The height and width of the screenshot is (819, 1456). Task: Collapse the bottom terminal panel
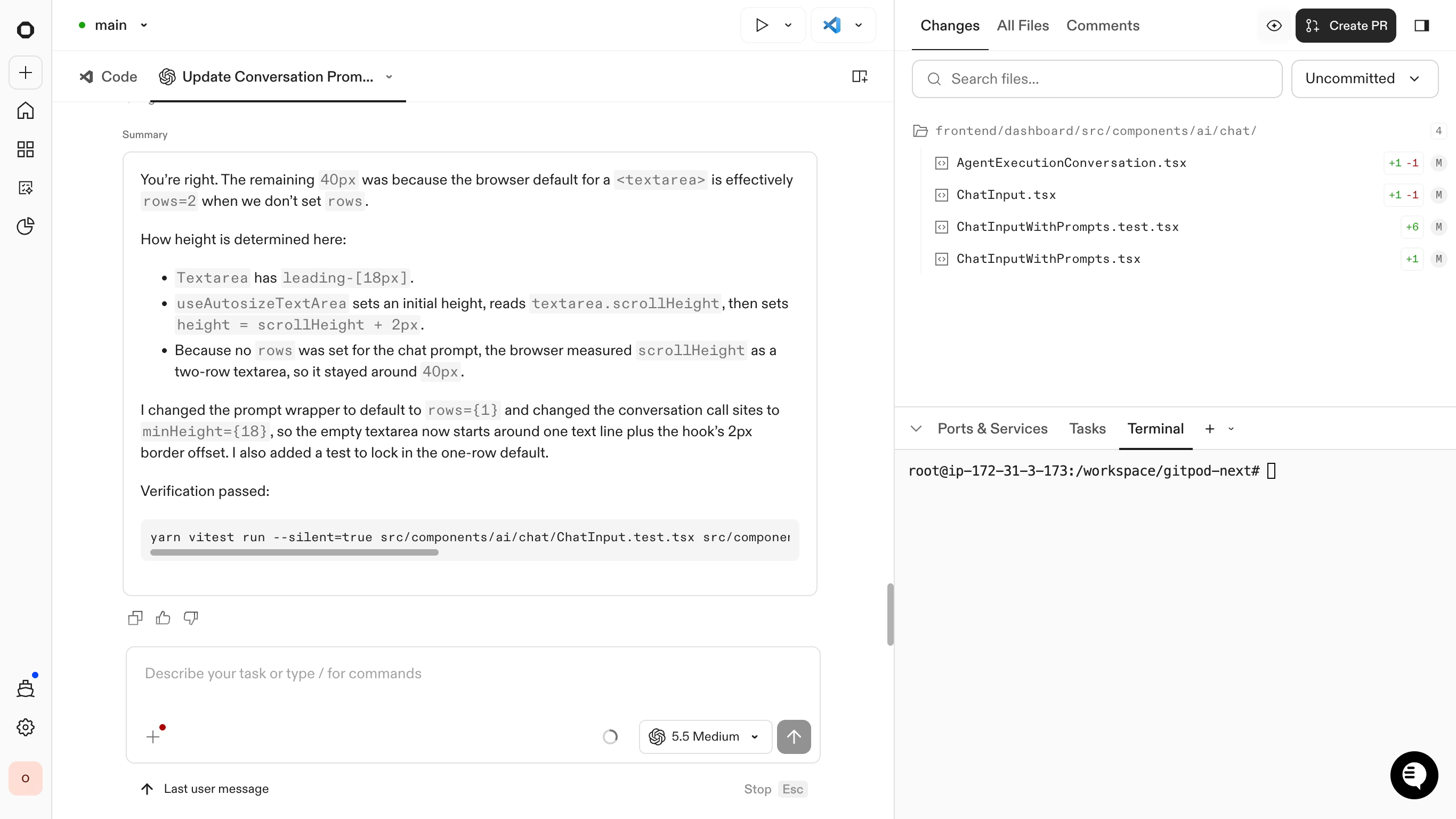916,429
